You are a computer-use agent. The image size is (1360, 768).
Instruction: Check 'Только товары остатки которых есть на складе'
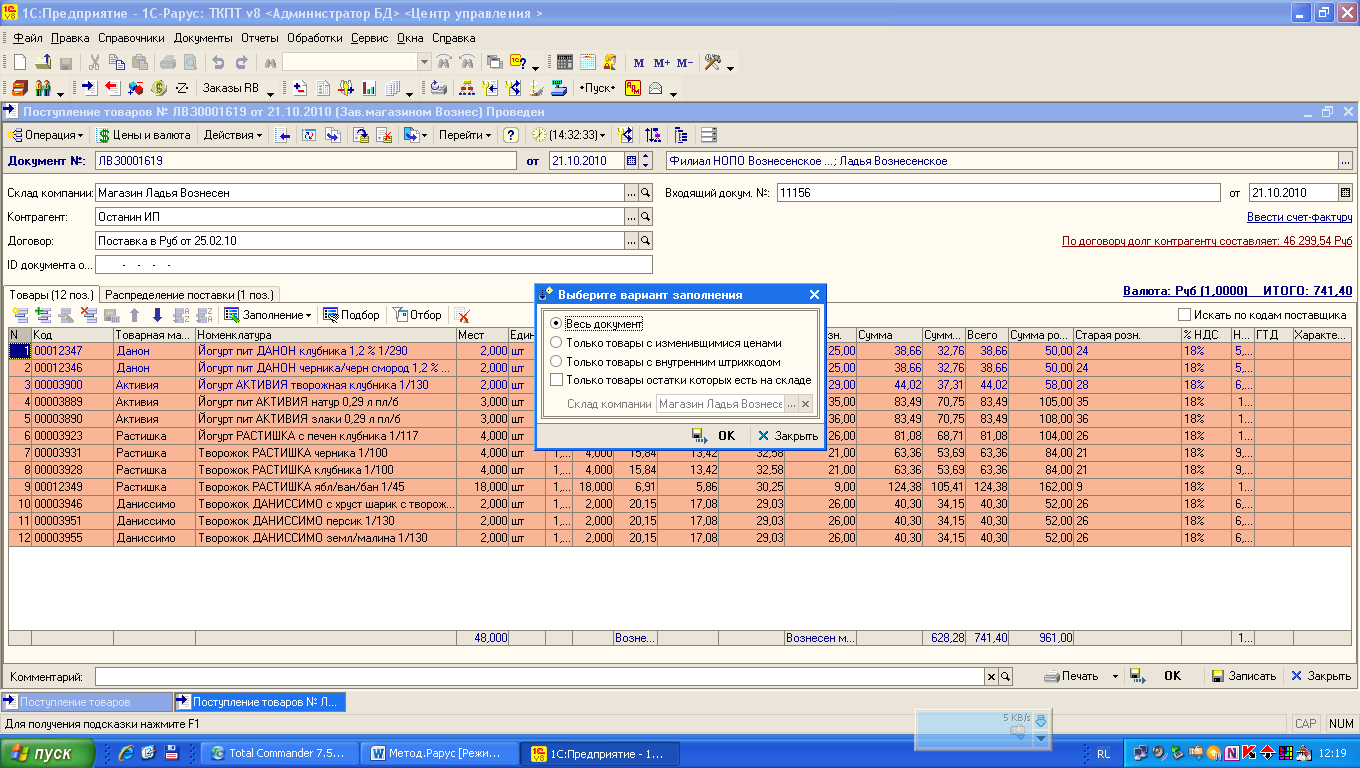[x=556, y=380]
